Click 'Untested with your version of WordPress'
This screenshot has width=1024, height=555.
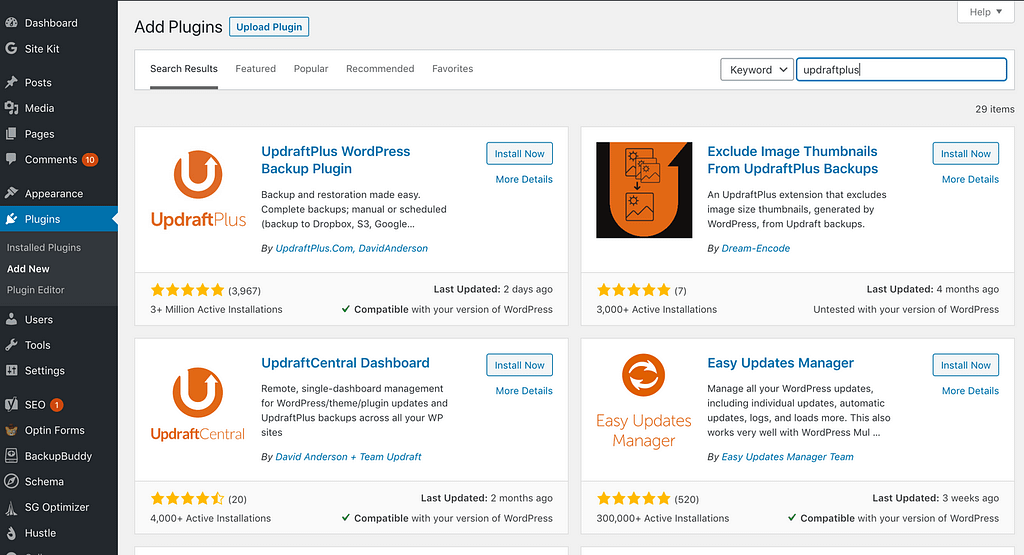pos(906,309)
